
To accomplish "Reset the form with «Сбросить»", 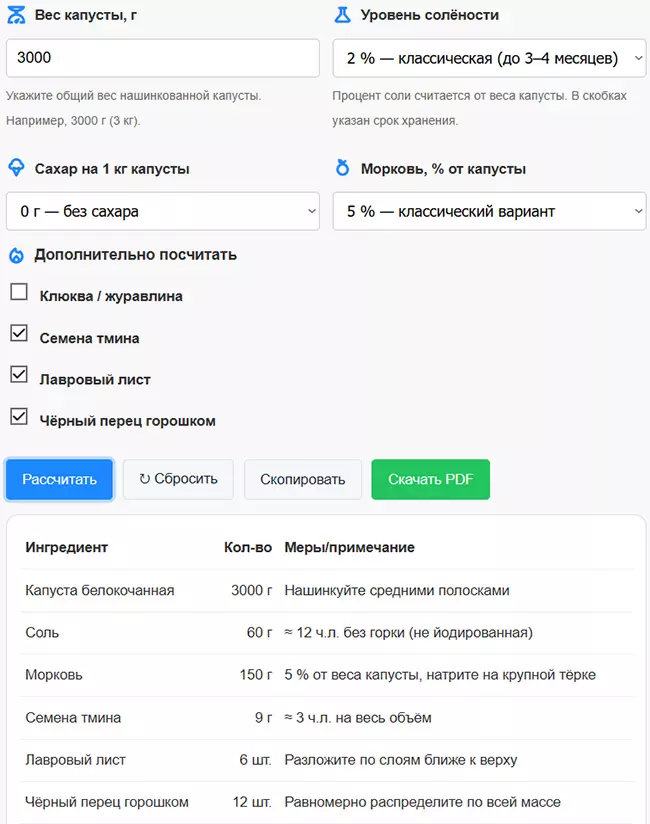I will (x=178, y=479).
